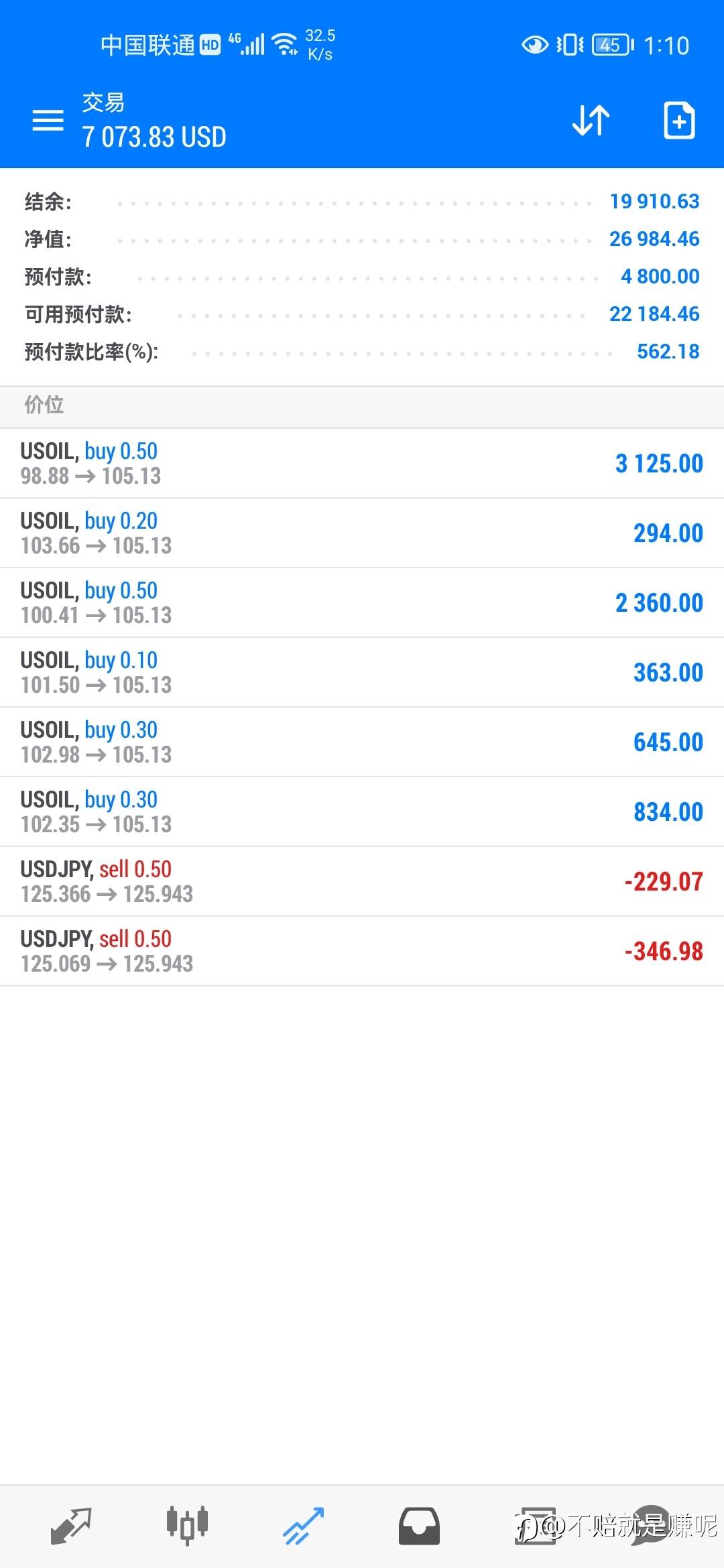Open the chat messages bubble icon
This screenshot has height=1568, width=724.
click(x=650, y=1526)
